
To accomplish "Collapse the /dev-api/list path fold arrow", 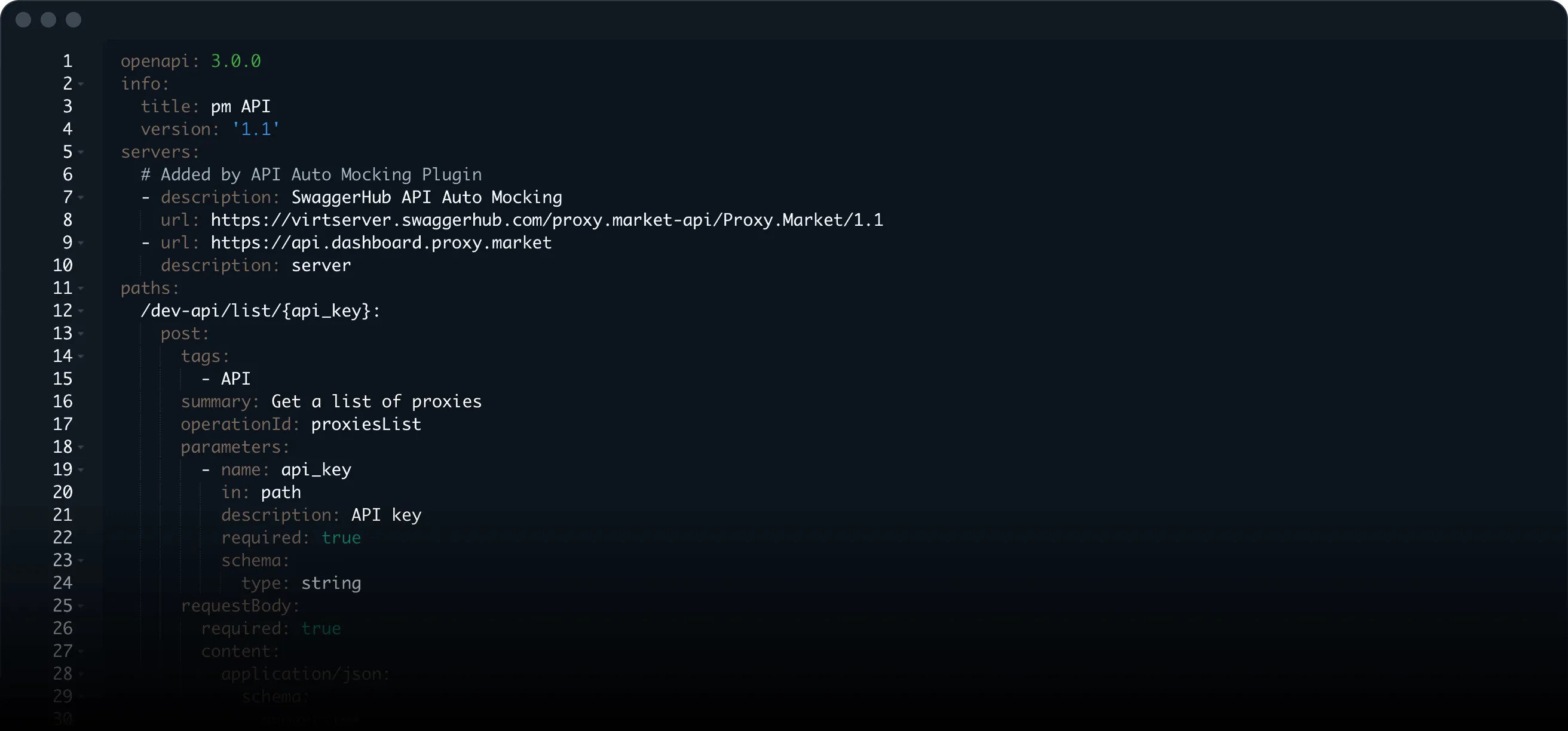I will click(x=81, y=311).
